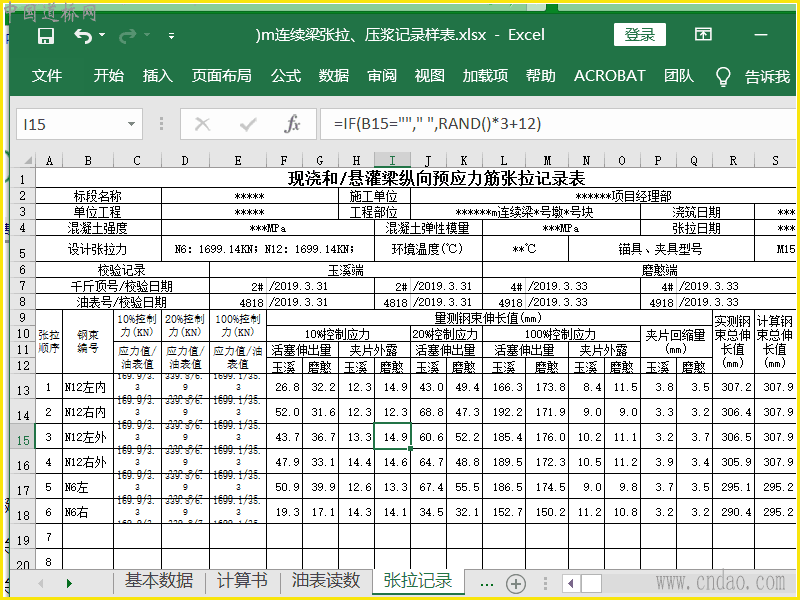Click the horizontal scrollbar left arrow
Screen dimensions: 800x600
click(x=571, y=583)
